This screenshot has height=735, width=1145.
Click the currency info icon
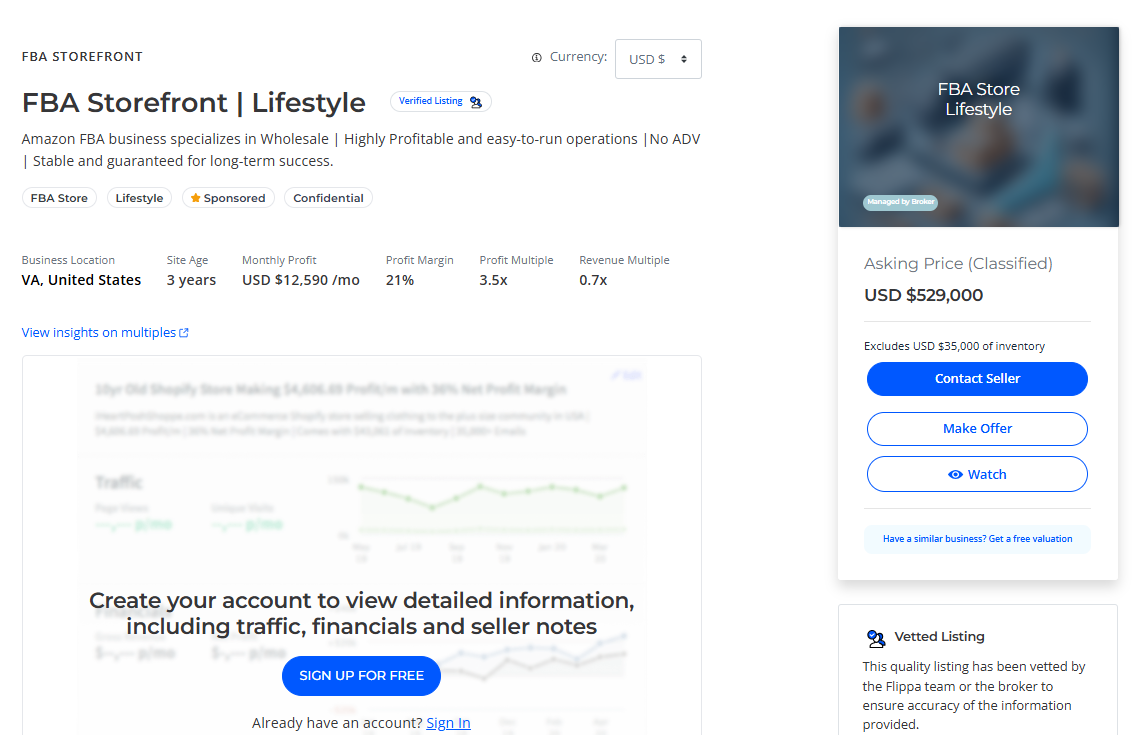click(537, 58)
